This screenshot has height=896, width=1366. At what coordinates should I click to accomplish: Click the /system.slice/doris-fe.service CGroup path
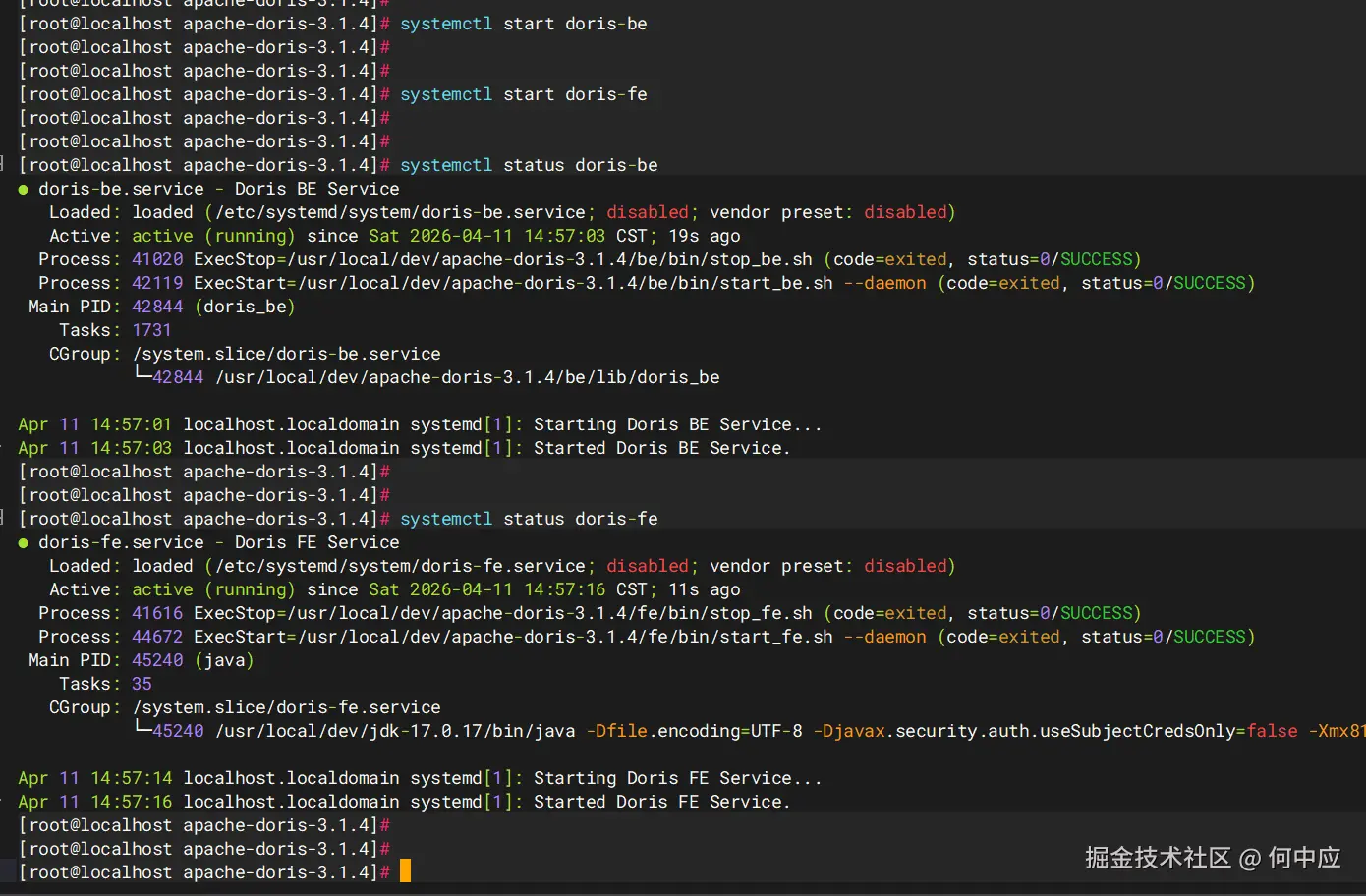point(286,707)
